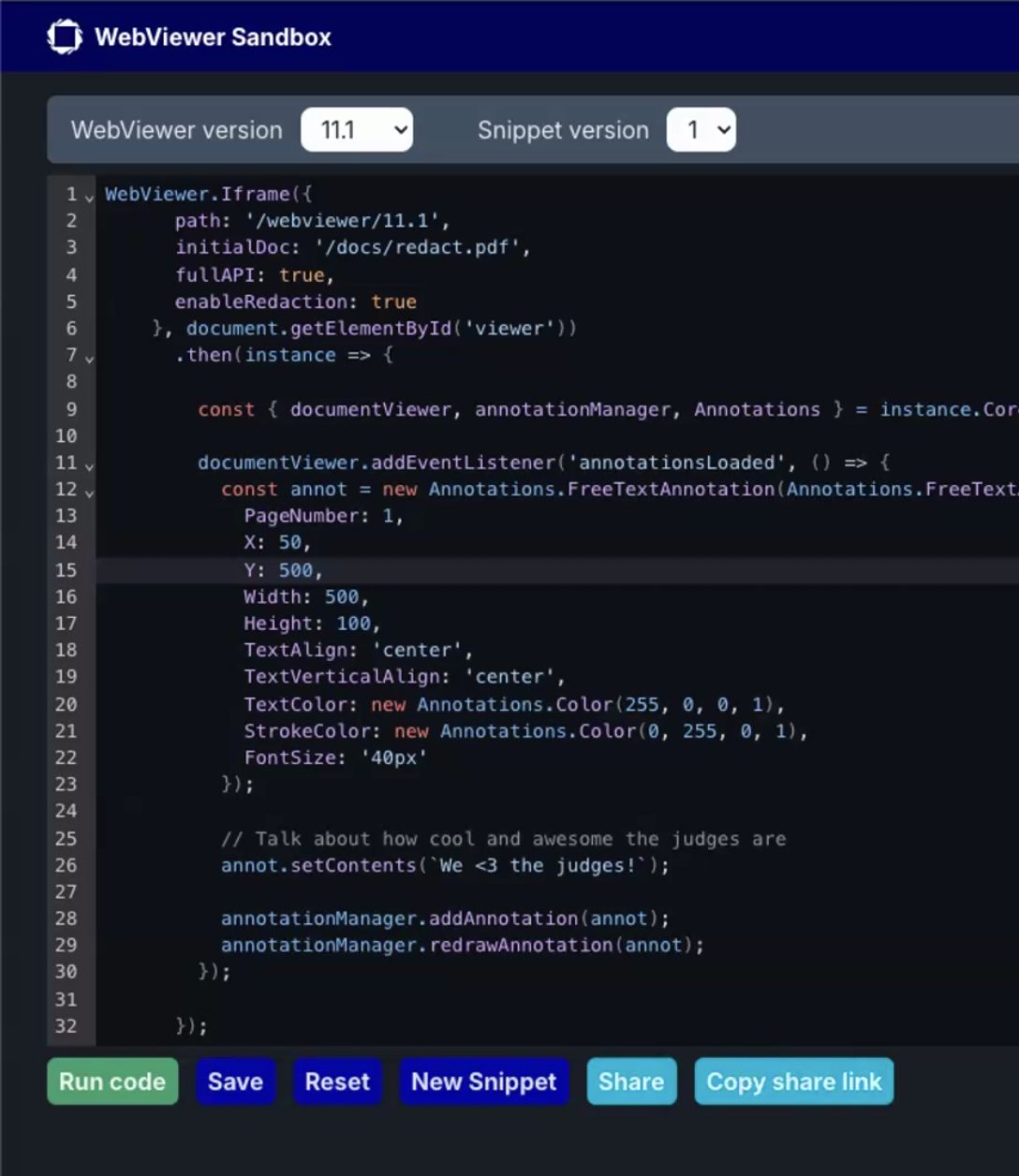Click the Reset button
1019x1176 pixels.
pyautogui.click(x=337, y=1081)
